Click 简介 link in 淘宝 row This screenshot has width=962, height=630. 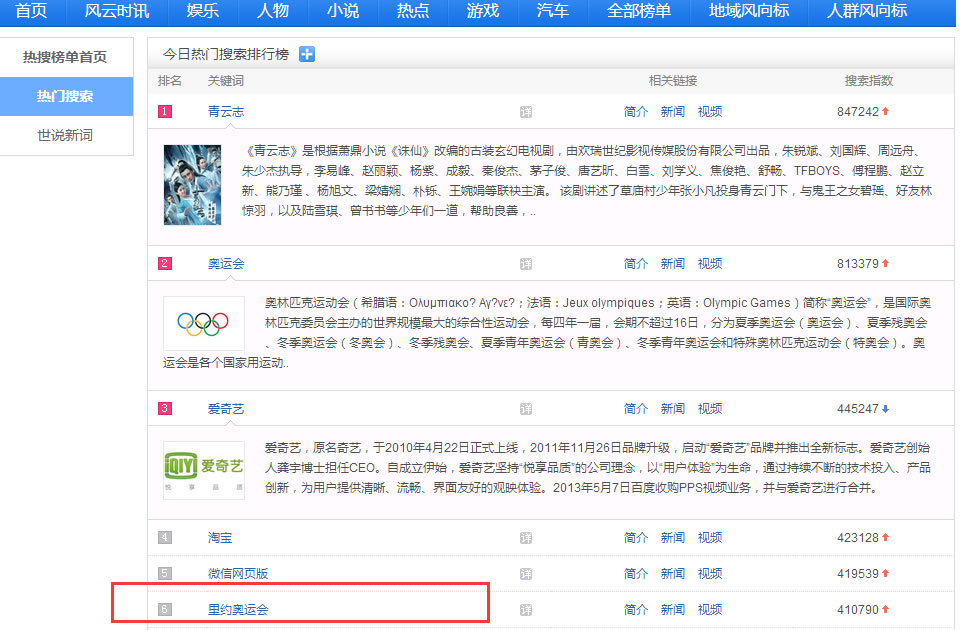pyautogui.click(x=636, y=538)
